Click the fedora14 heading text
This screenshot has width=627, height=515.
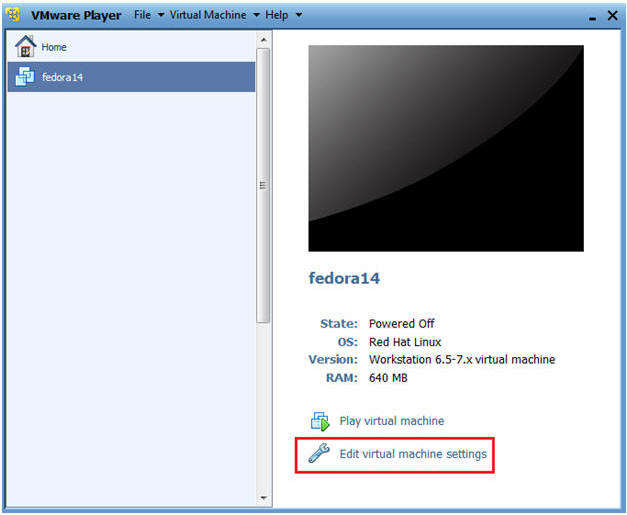coord(344,278)
